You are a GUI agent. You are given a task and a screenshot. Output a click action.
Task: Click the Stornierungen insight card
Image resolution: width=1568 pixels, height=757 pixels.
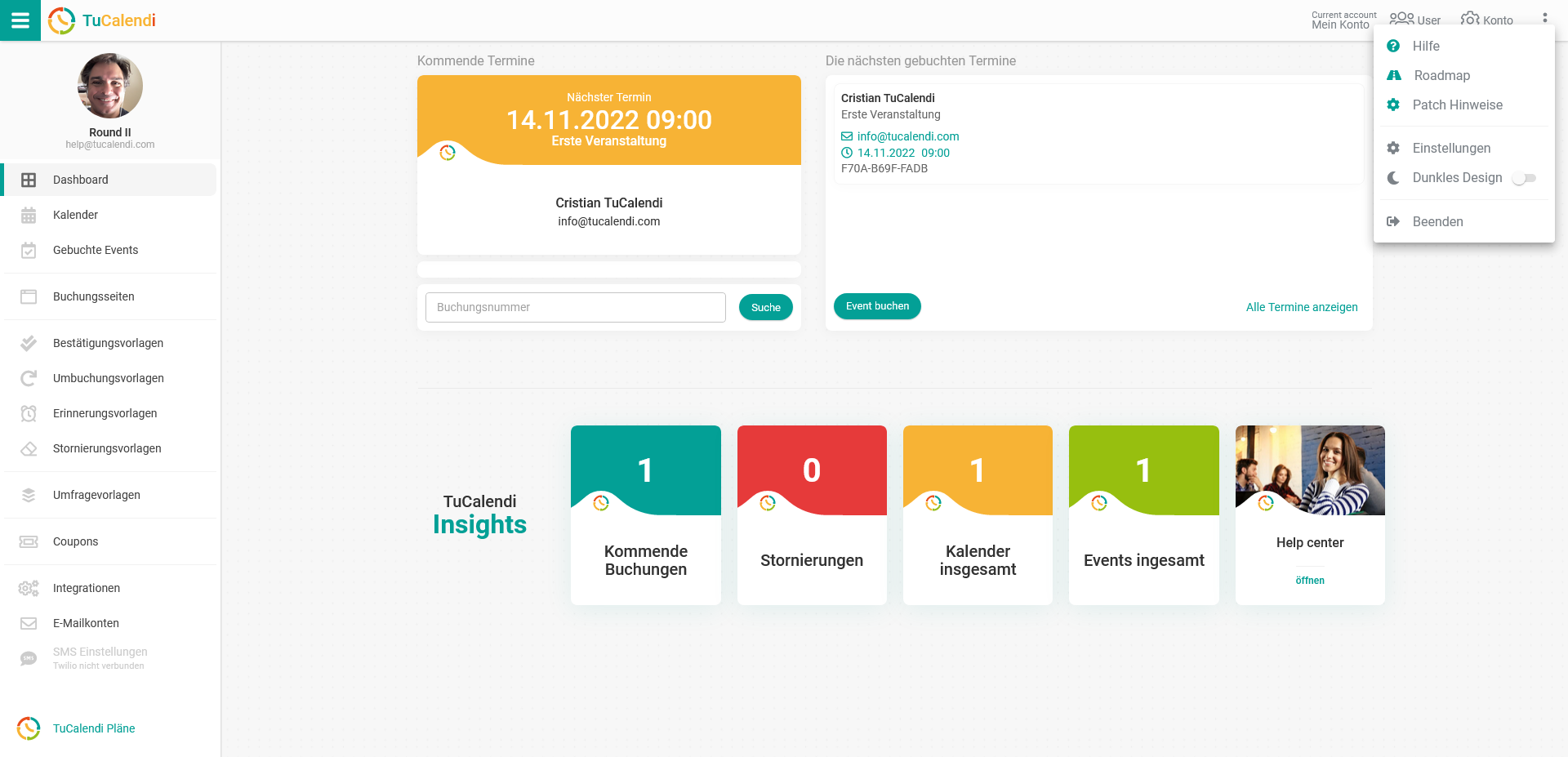[x=812, y=515]
